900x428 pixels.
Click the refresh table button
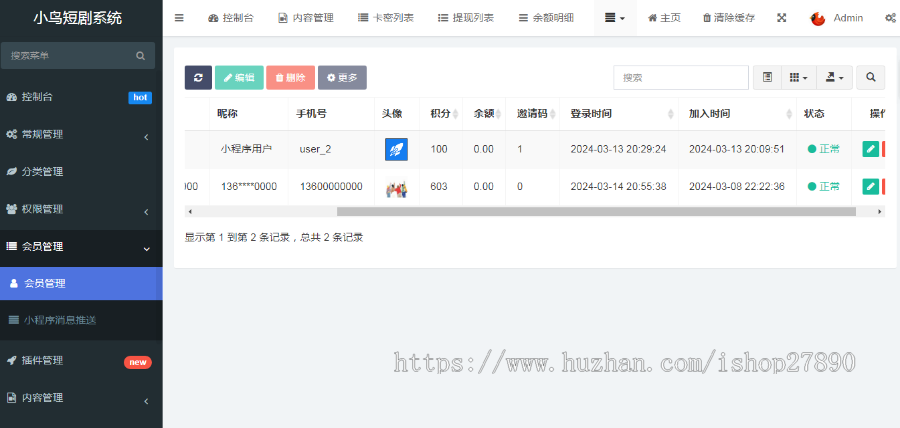pyautogui.click(x=198, y=77)
